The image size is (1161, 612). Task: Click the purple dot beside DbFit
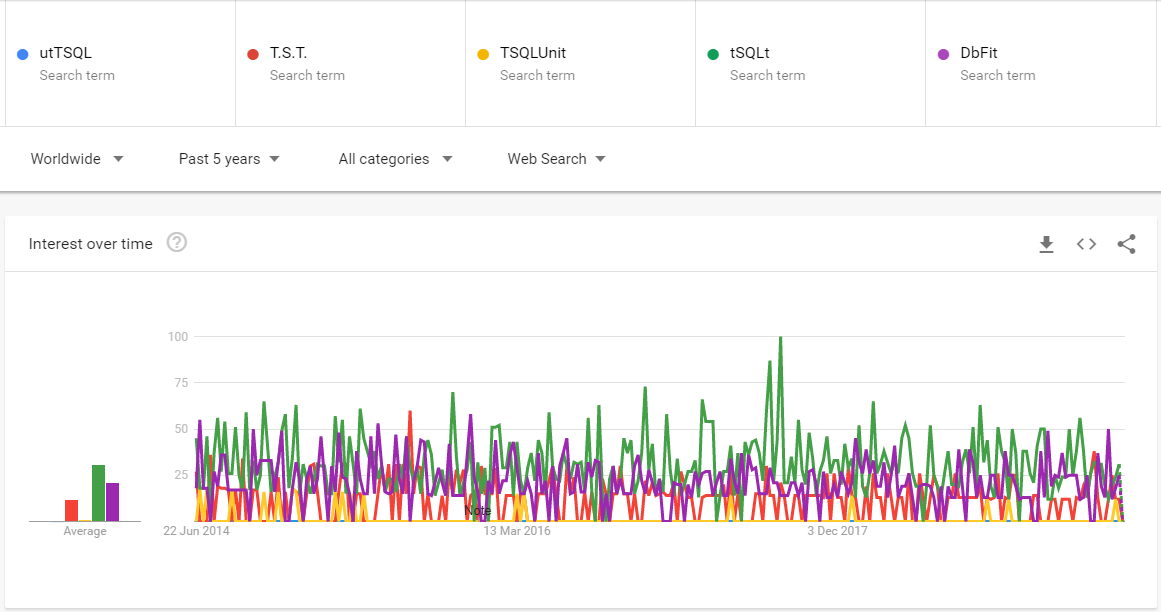944,52
